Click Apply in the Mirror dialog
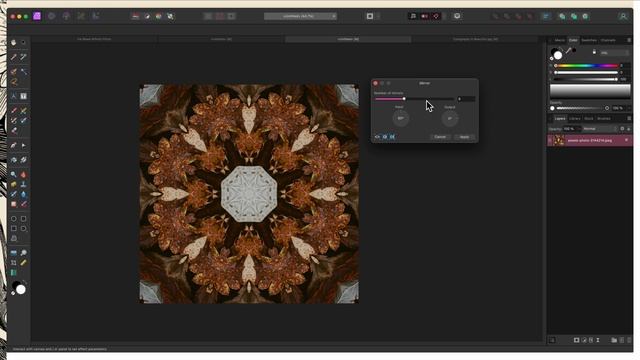640x360 pixels. (x=464, y=137)
